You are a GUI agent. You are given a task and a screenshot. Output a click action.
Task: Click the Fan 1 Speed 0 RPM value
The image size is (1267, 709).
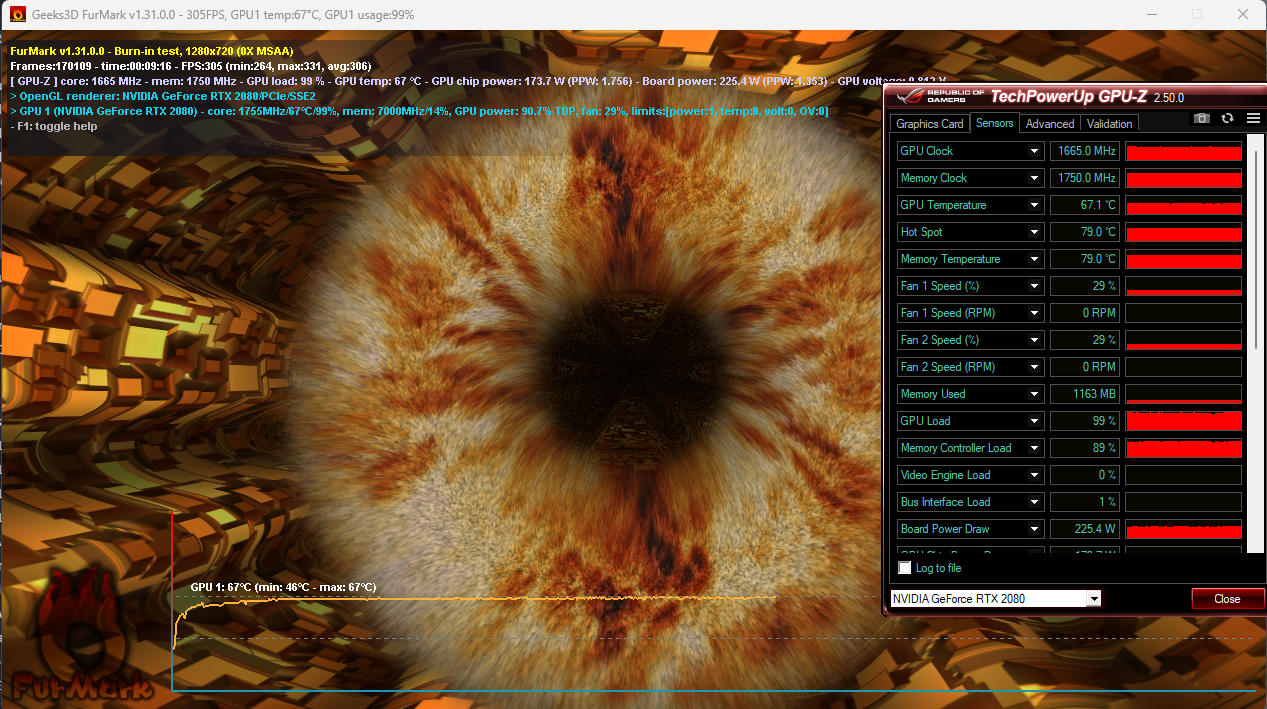pyautogui.click(x=1084, y=313)
